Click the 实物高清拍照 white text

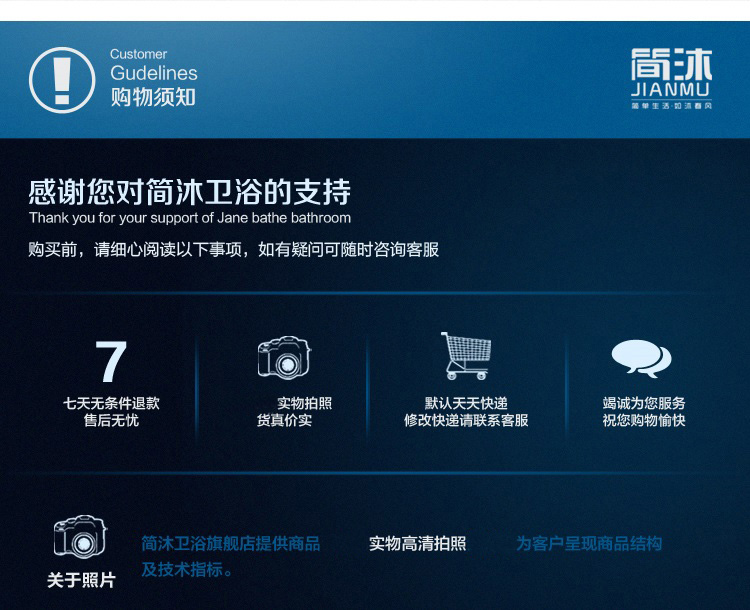coord(418,543)
